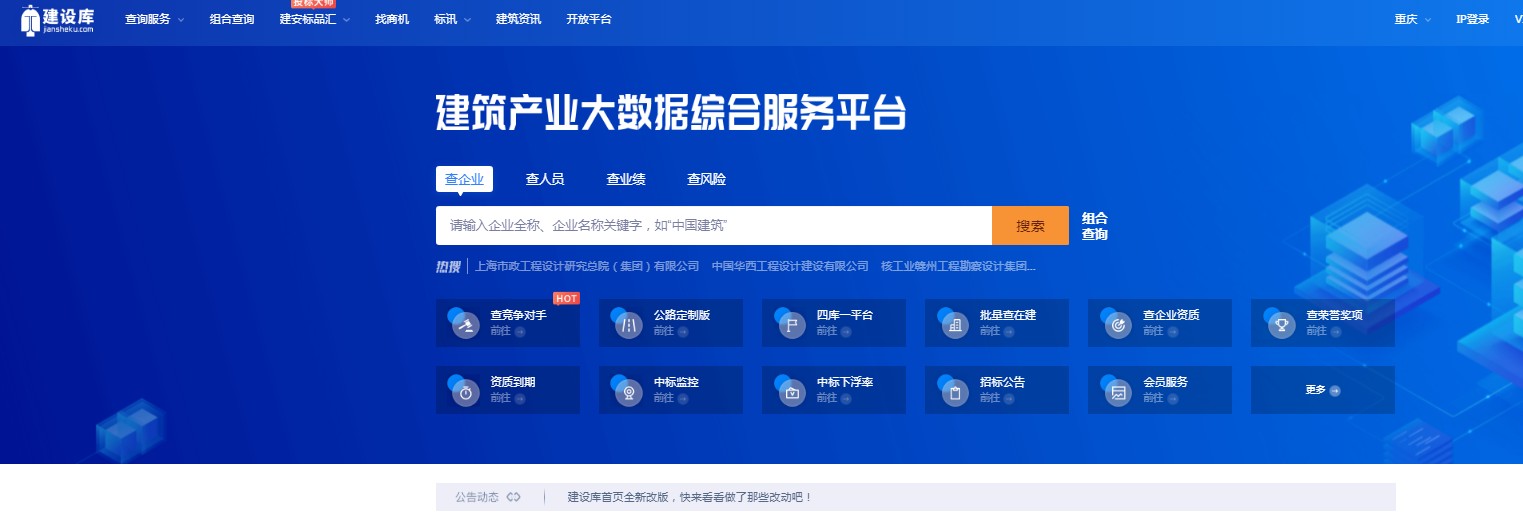Switch to the 查风险 search tab
Image resolution: width=1523 pixels, height=526 pixels.
click(x=706, y=179)
